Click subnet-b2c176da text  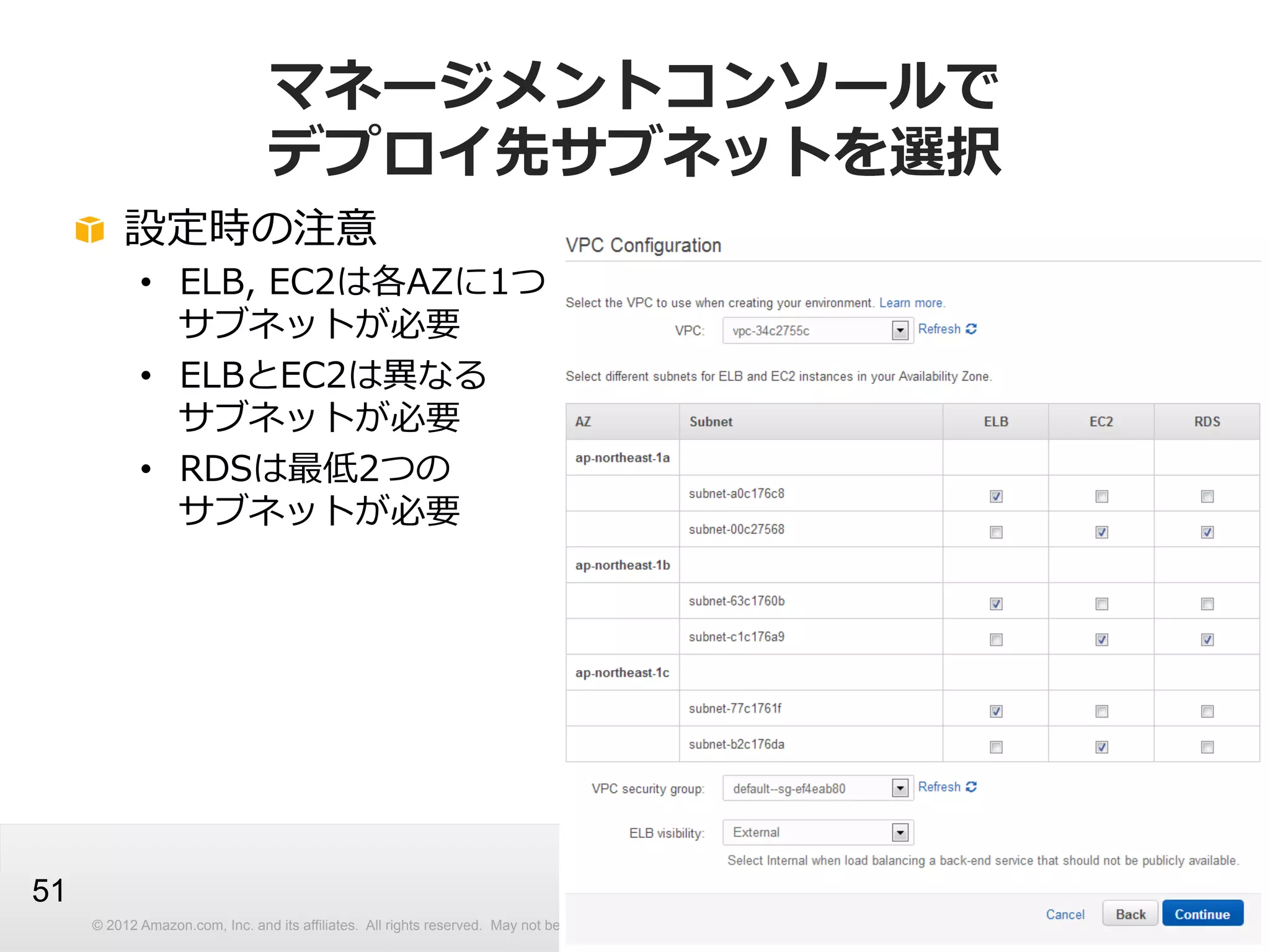[x=737, y=744]
